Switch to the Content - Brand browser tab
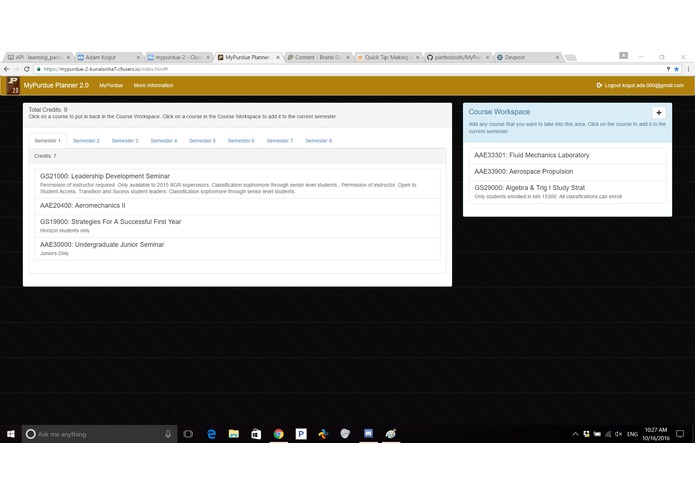Viewport: 695px width, 494px height. point(318,57)
